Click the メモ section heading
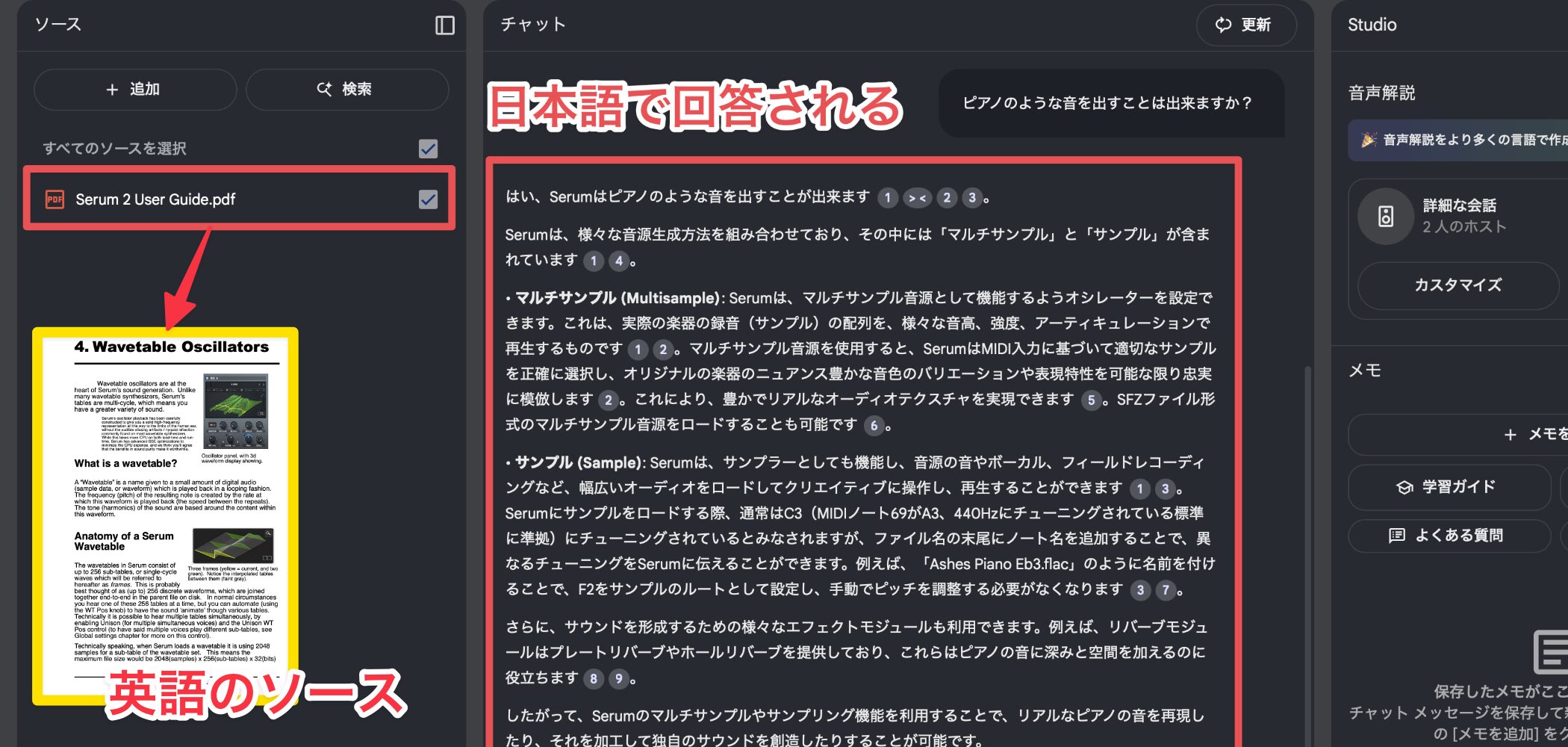The image size is (1568, 747). pyautogui.click(x=1365, y=371)
